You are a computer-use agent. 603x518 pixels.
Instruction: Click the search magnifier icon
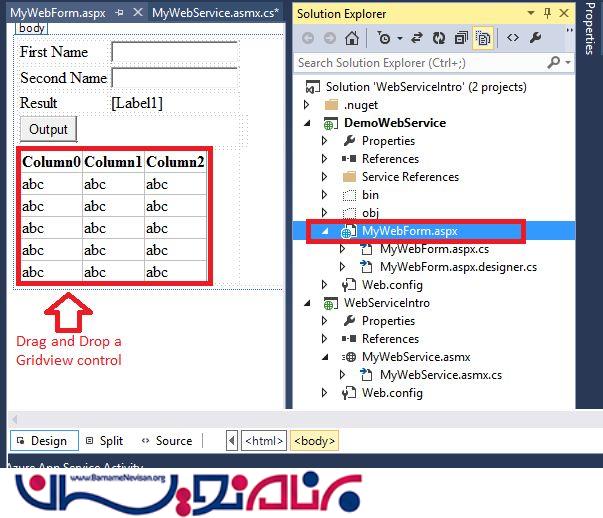click(553, 62)
